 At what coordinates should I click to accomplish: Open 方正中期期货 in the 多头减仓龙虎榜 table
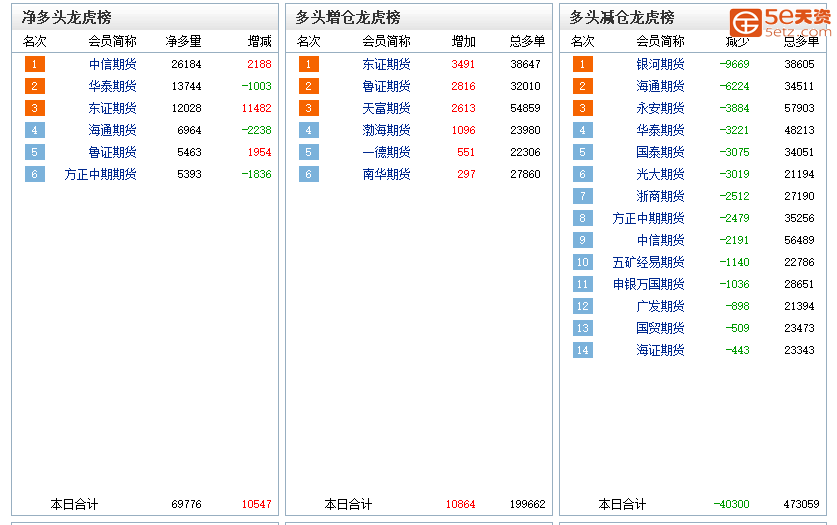[649, 218]
